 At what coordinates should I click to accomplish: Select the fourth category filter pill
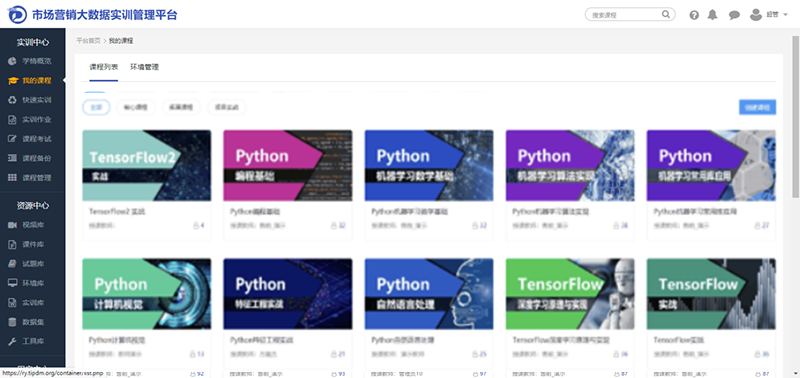point(227,107)
